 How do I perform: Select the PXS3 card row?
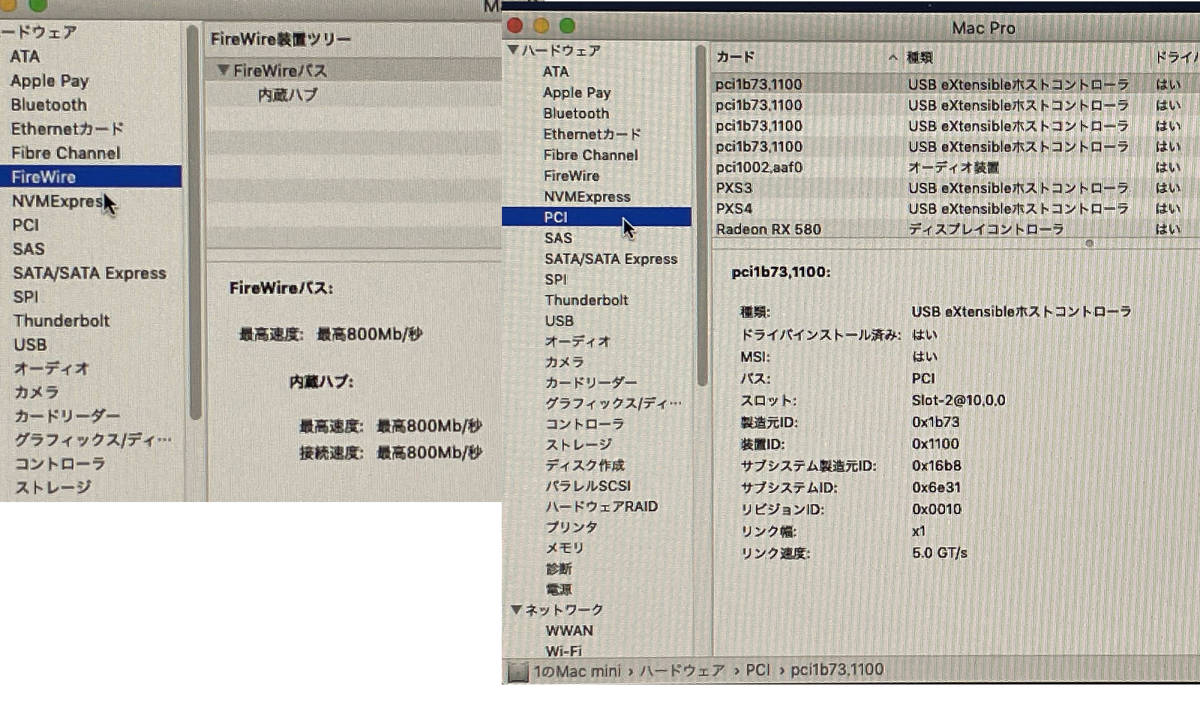tap(955, 188)
